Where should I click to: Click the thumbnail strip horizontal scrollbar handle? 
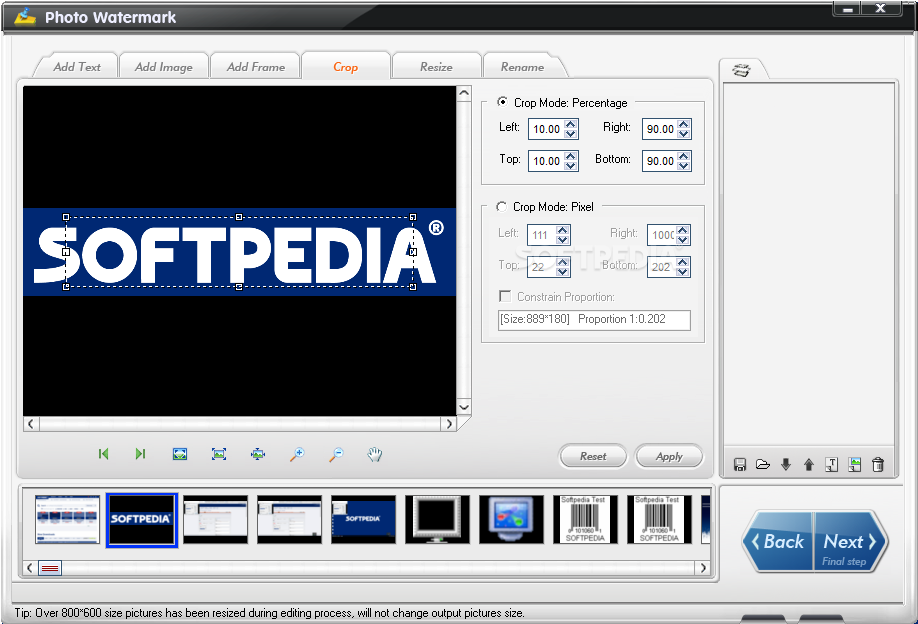click(50, 568)
